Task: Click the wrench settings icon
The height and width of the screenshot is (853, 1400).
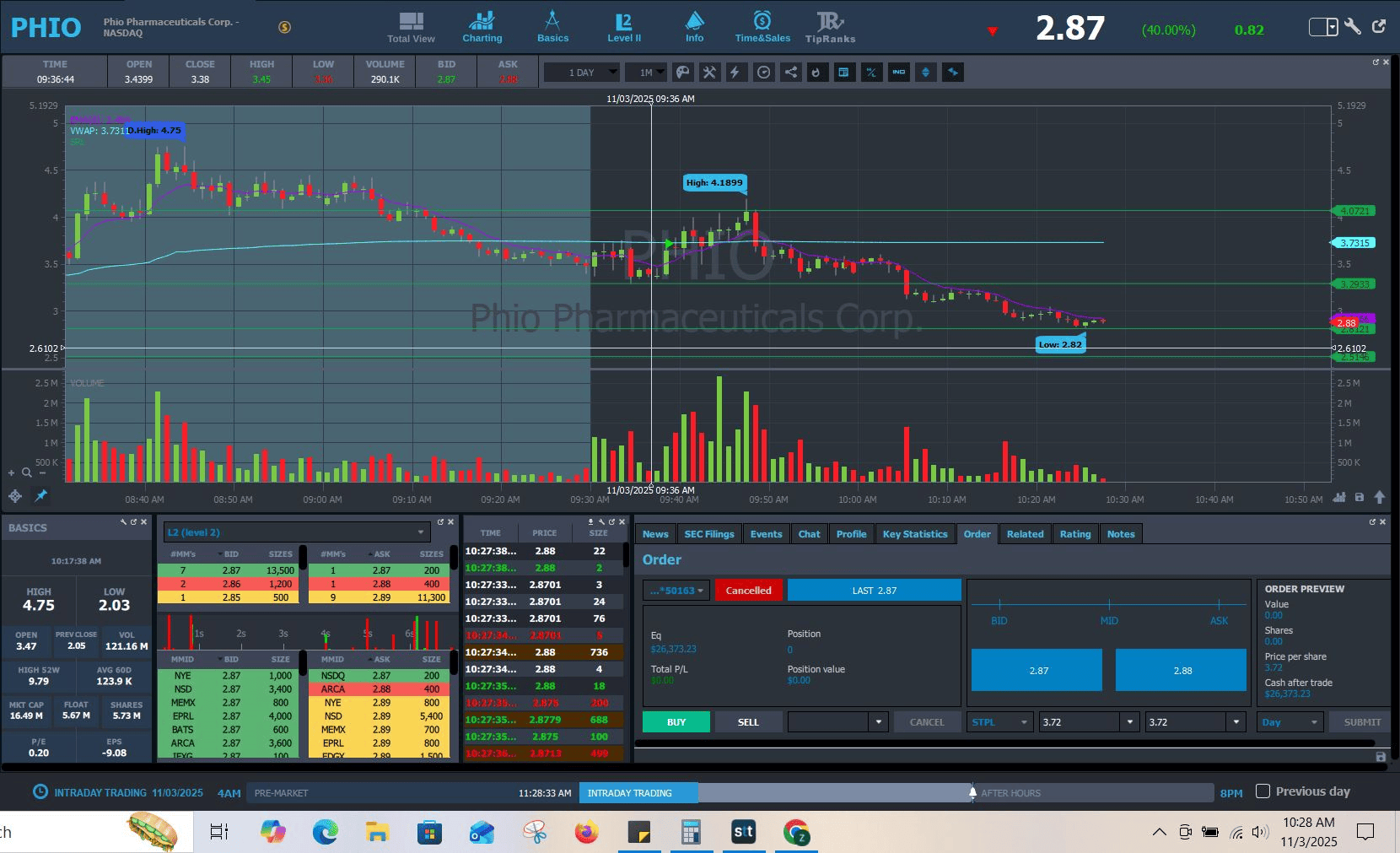Action: [x=1353, y=27]
